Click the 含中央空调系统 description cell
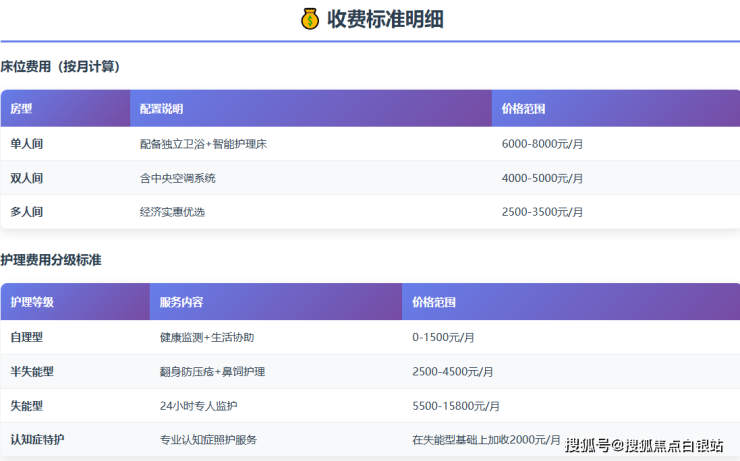 (x=177, y=178)
